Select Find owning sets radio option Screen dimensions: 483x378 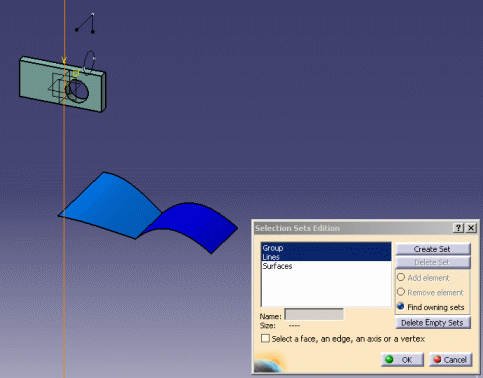pyautogui.click(x=401, y=306)
